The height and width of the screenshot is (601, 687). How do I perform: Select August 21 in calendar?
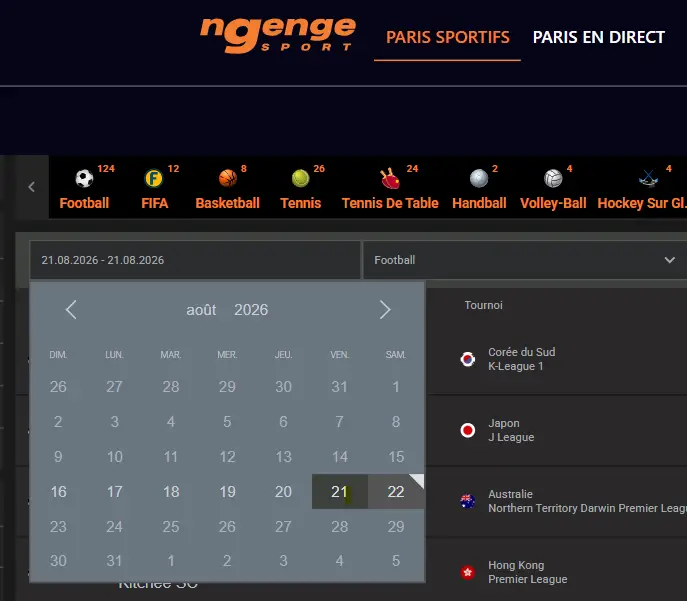(x=340, y=491)
